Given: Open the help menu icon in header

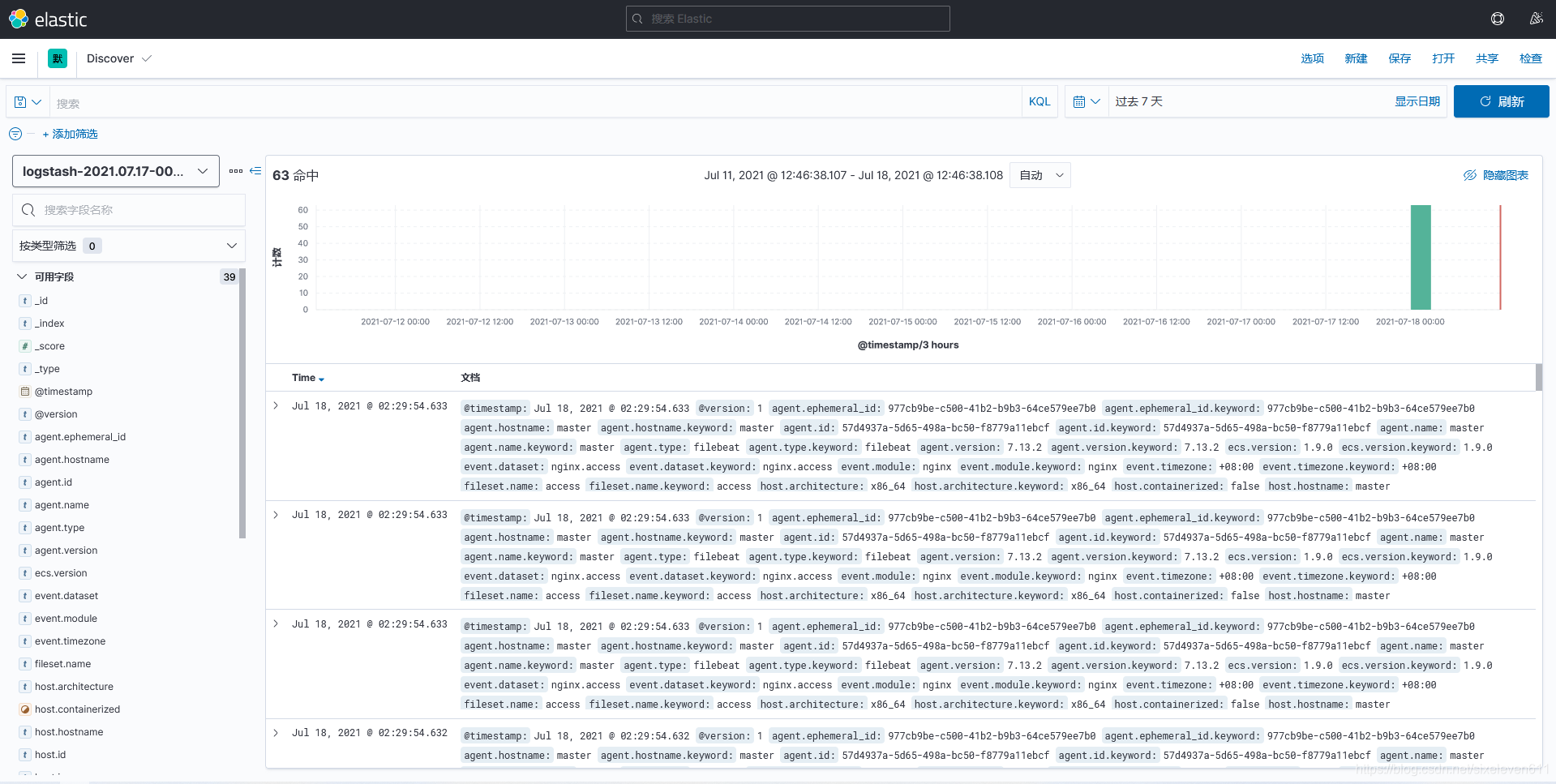Looking at the screenshot, I should (1497, 19).
